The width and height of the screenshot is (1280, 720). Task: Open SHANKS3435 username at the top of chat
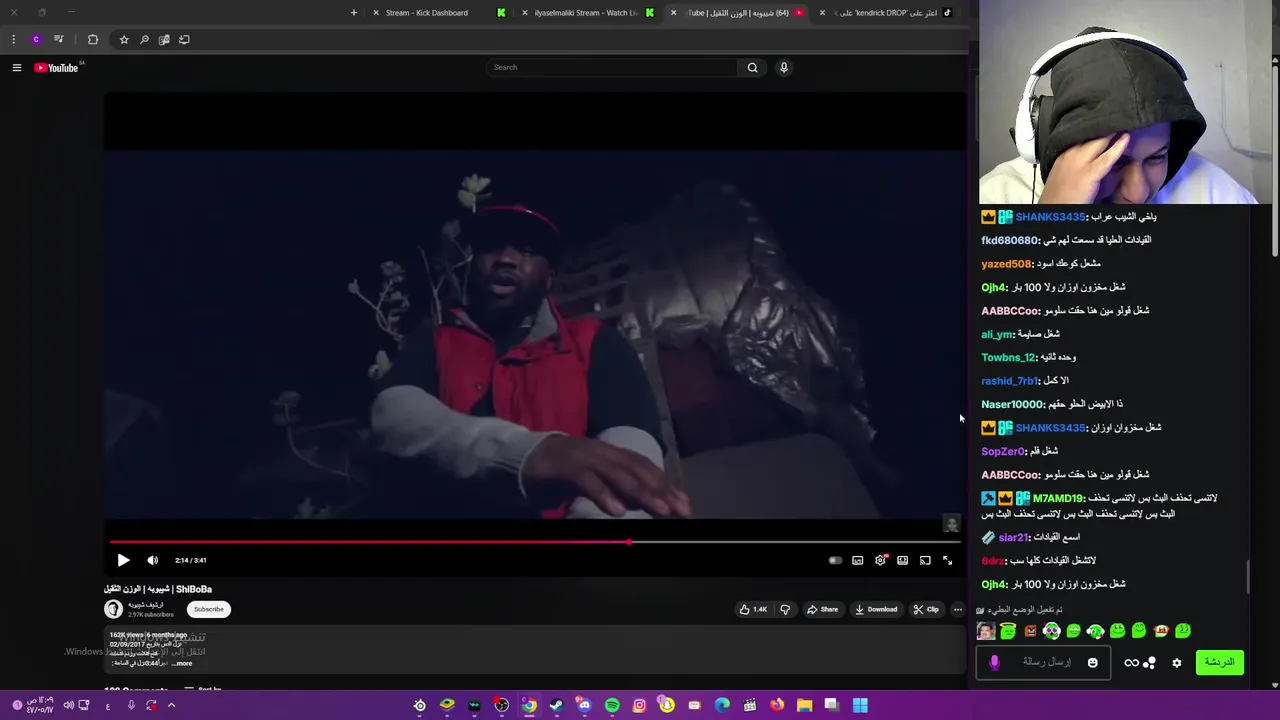[x=1050, y=217]
